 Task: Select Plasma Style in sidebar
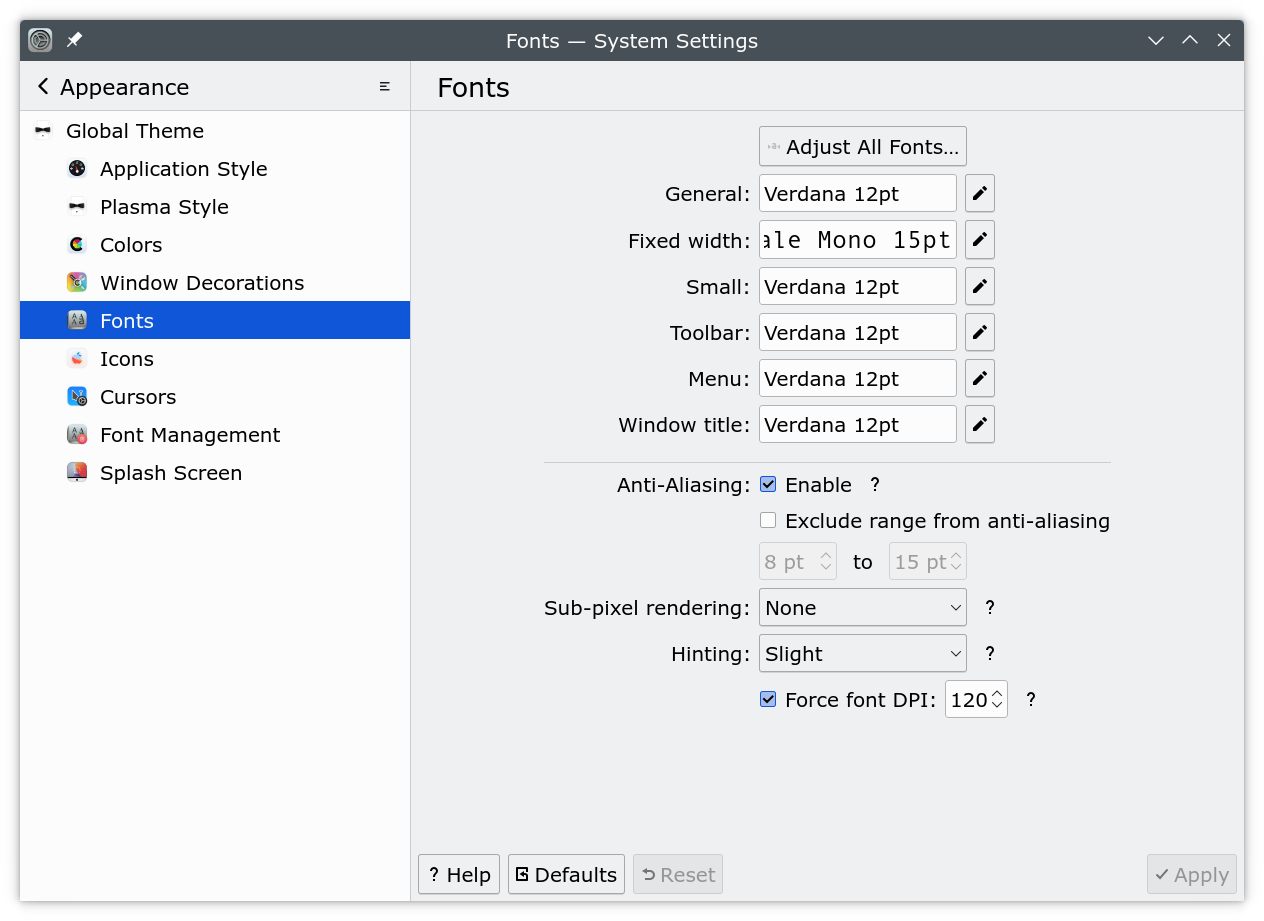point(215,207)
